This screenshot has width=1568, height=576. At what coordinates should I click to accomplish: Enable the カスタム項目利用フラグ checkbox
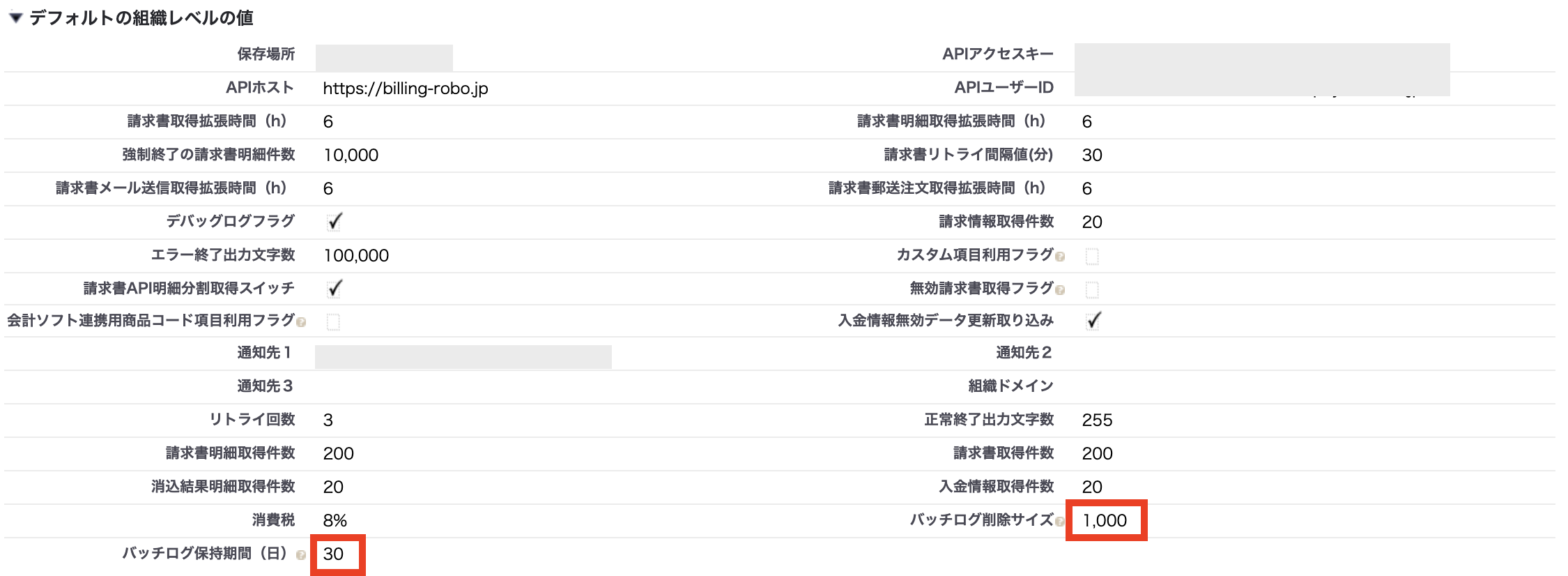click(1092, 256)
